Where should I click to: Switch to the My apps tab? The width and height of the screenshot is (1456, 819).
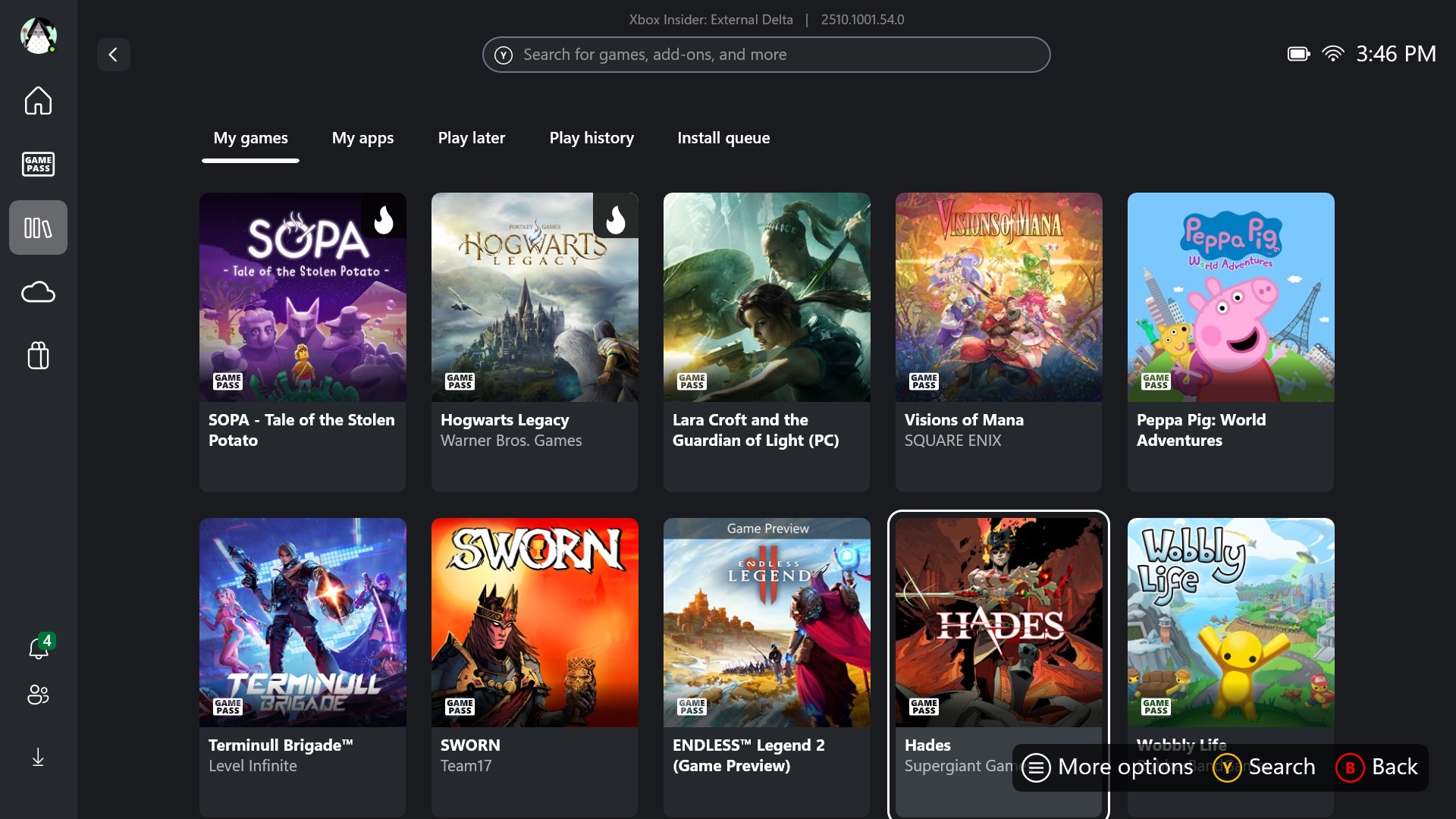pos(362,138)
